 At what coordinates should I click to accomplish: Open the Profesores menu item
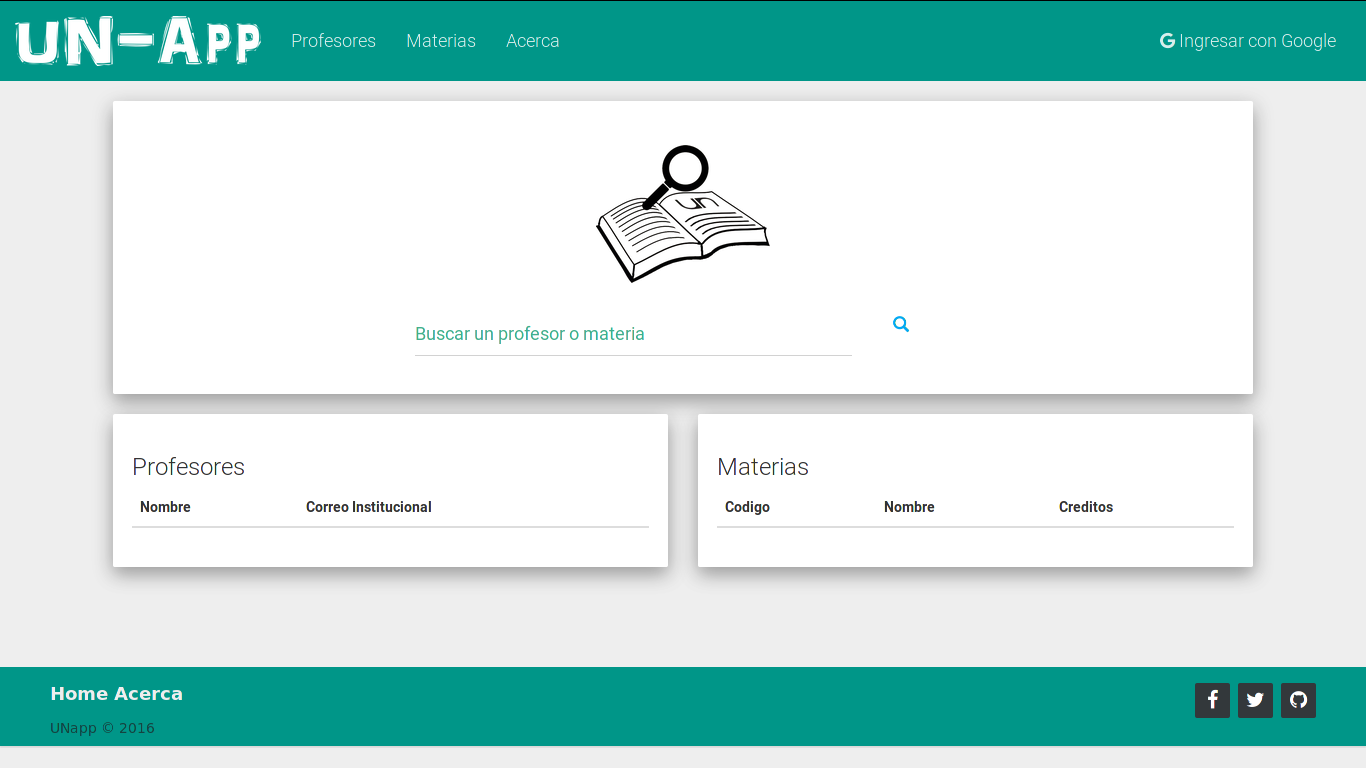point(333,41)
